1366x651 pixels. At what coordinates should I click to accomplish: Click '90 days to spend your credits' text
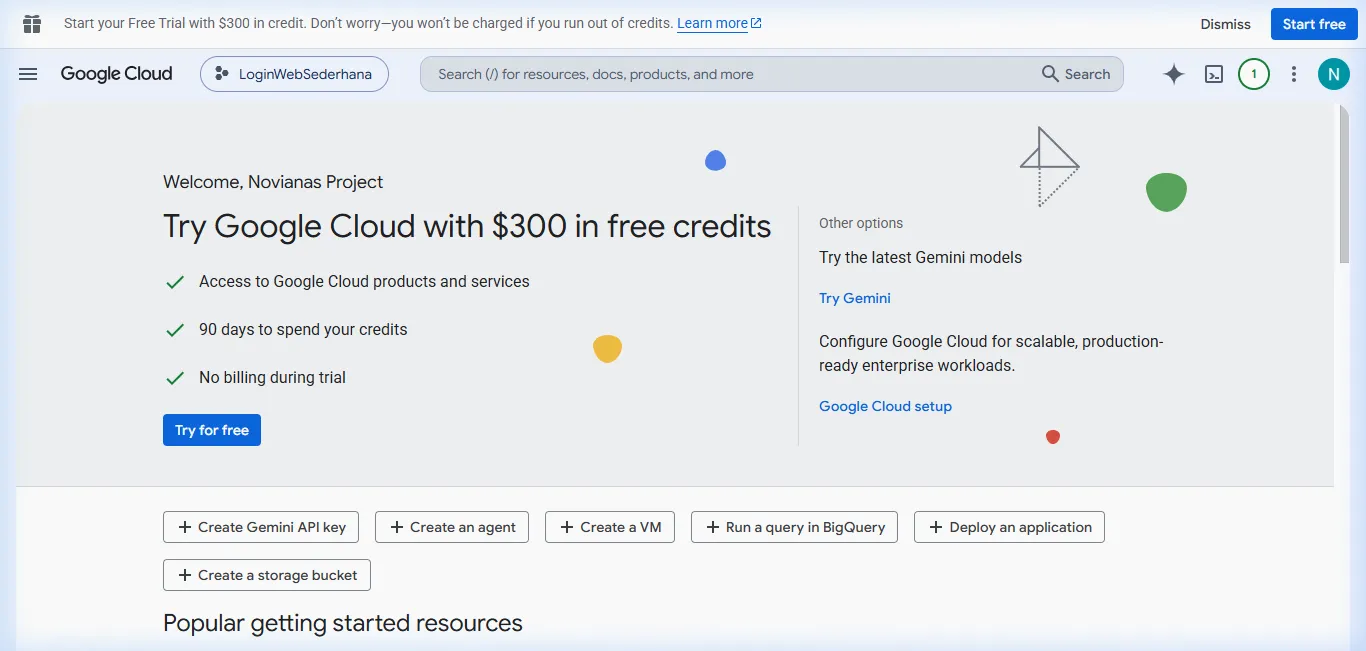point(303,330)
